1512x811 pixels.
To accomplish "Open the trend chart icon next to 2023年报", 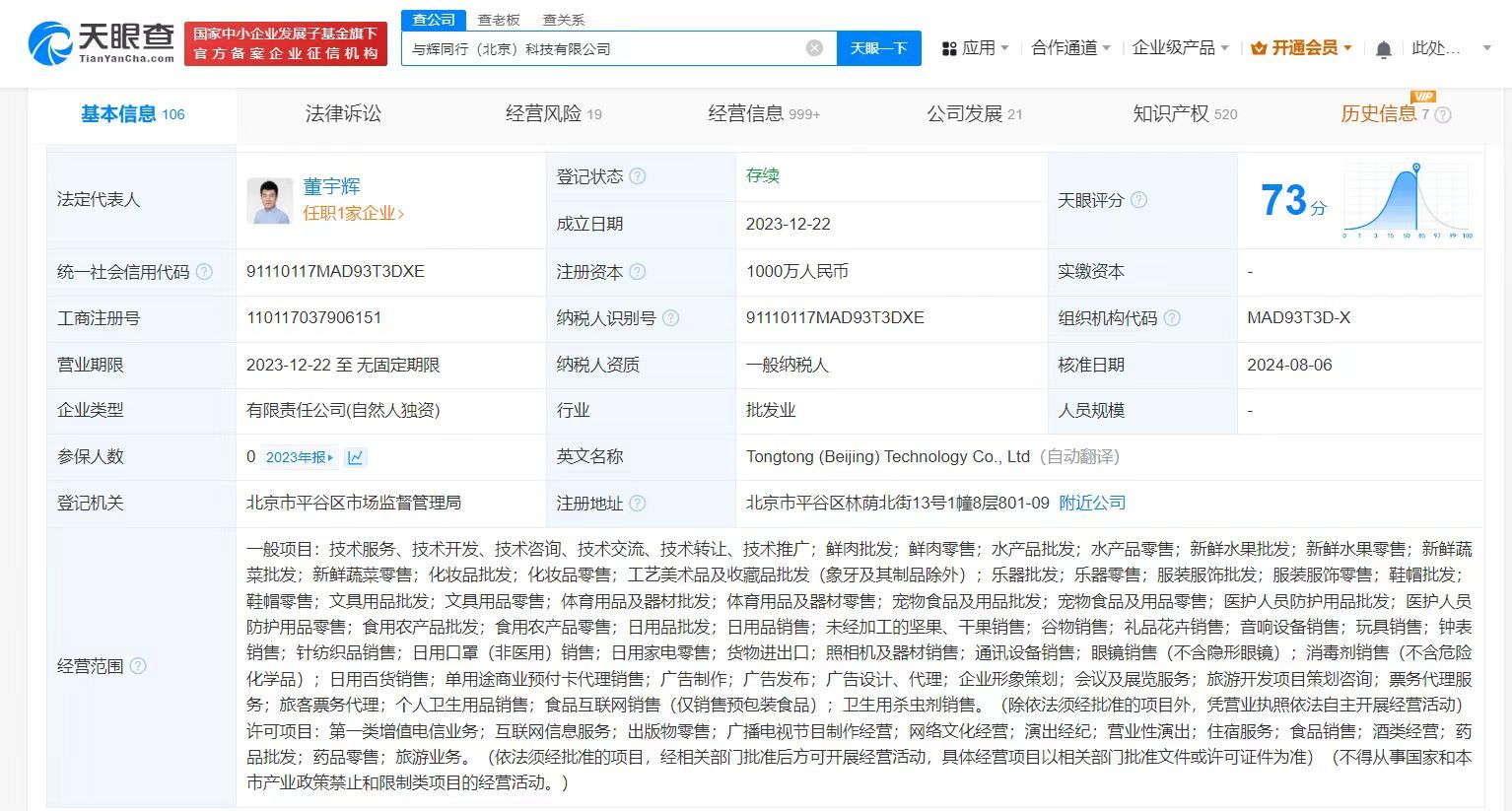I will pos(356,457).
